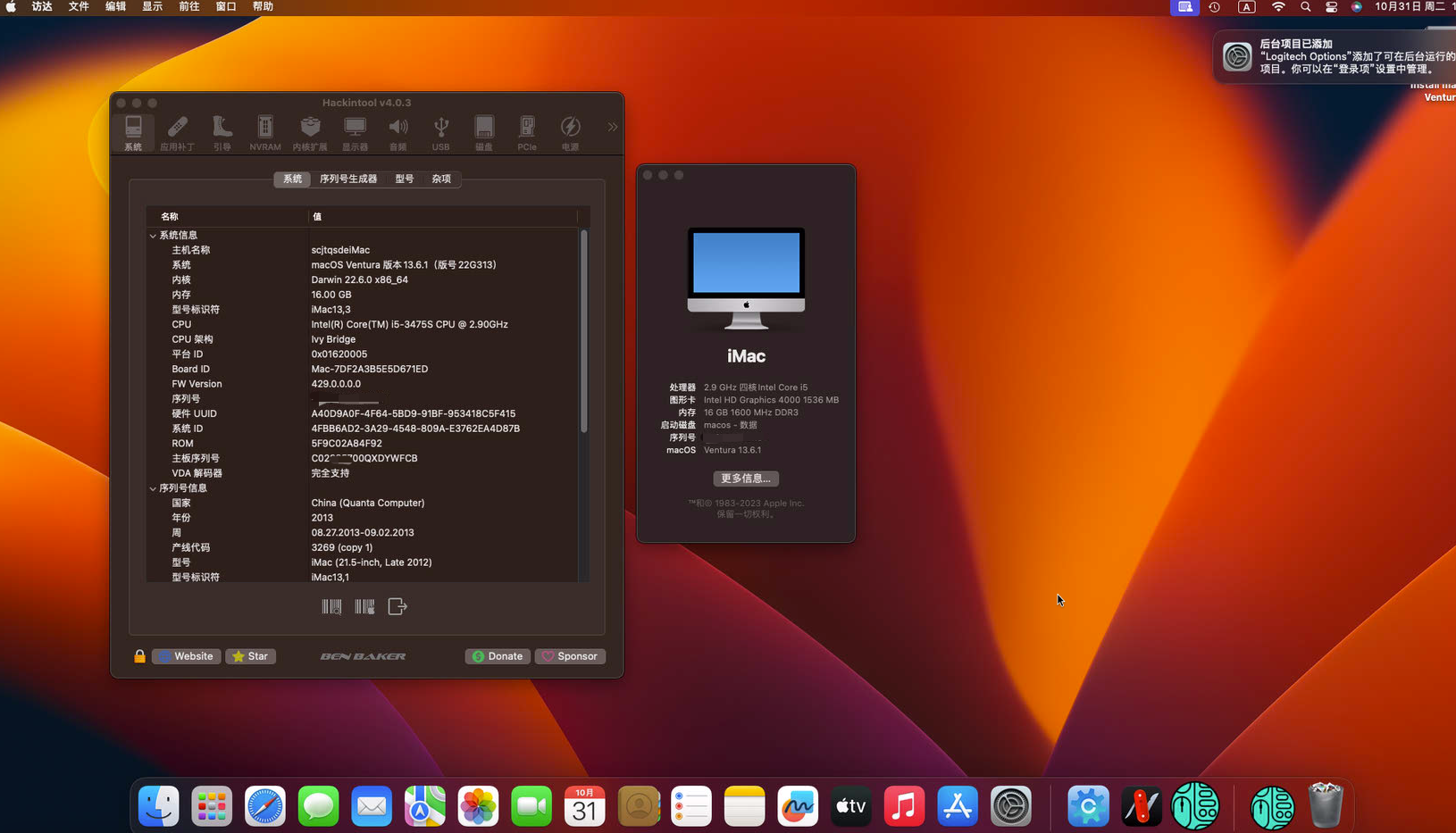This screenshot has width=1456, height=833.
Task: Open App Store from the Dock
Action: (x=958, y=807)
